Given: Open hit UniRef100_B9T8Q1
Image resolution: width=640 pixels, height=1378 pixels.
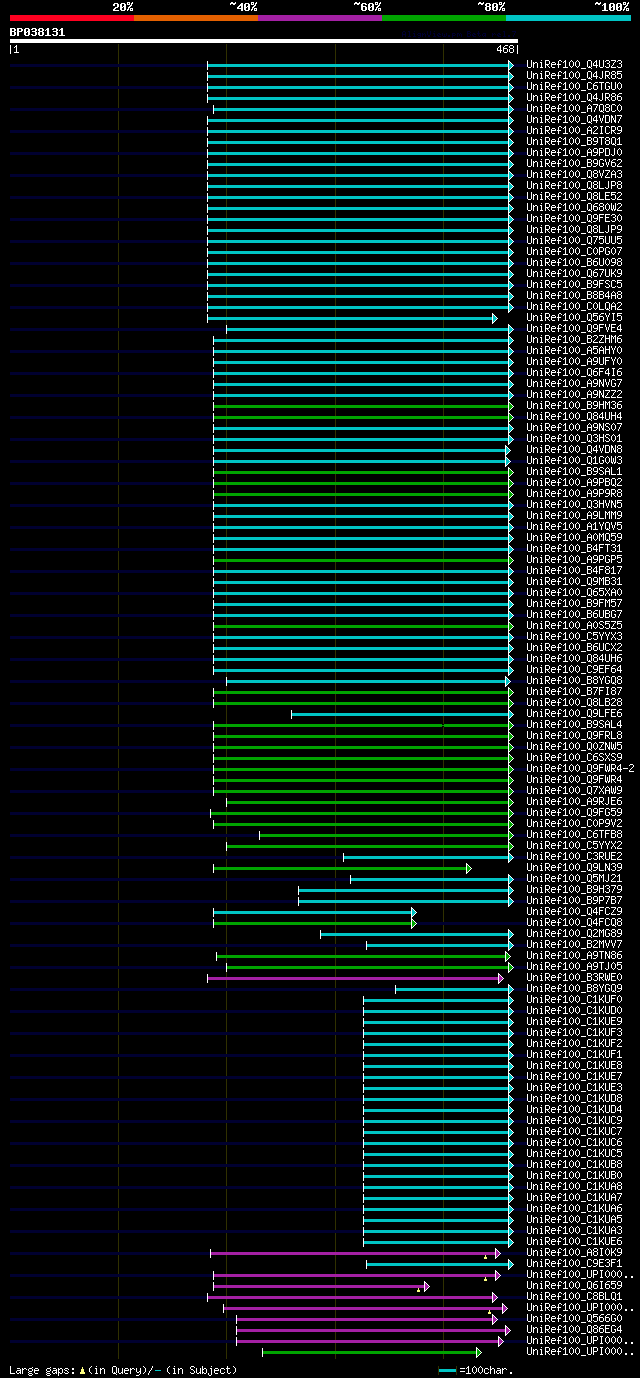Looking at the screenshot, I should [x=574, y=141].
